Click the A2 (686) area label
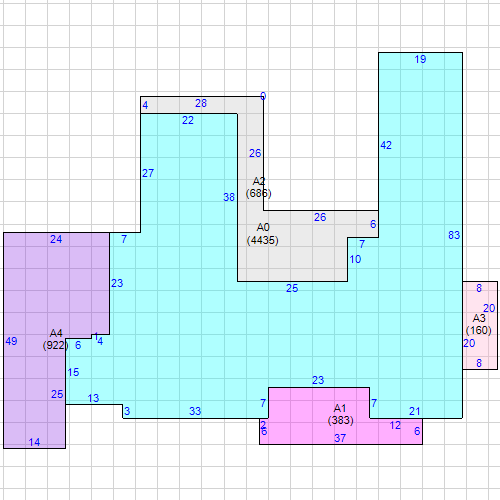The image size is (500, 500). point(259,187)
